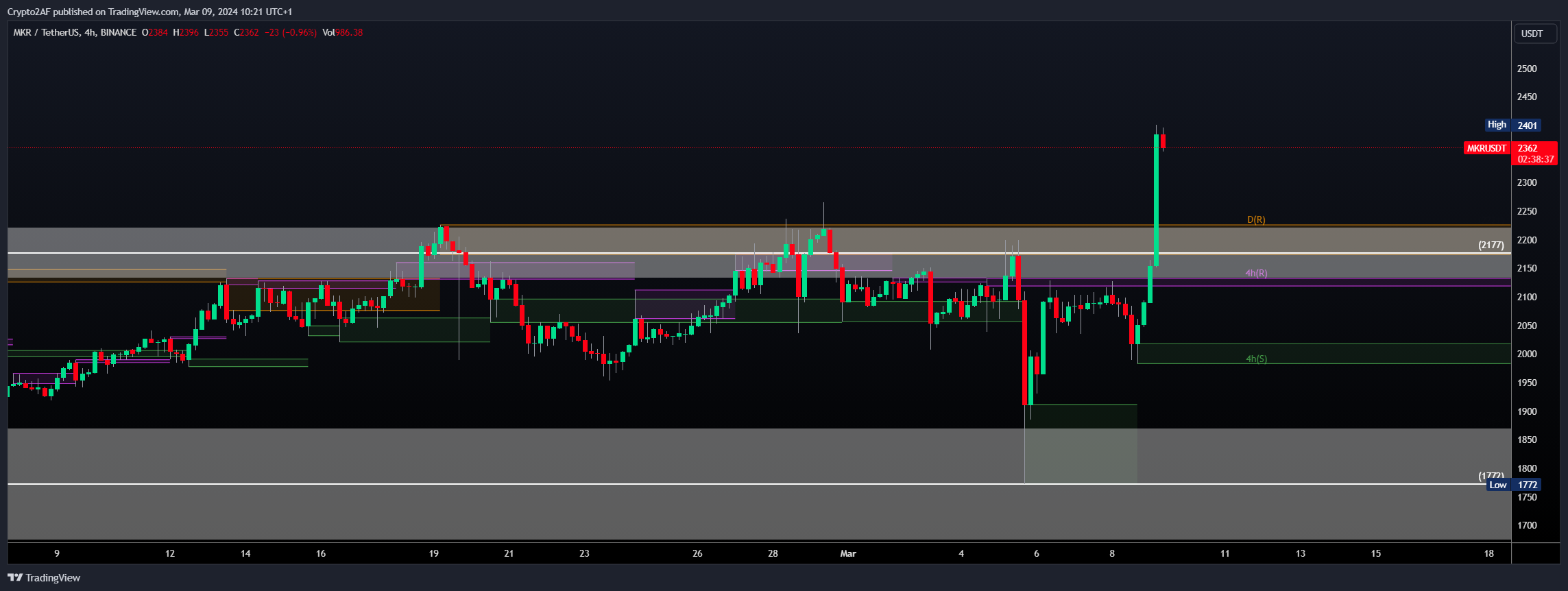The image size is (1568, 591).
Task: Click date 11 on time axis
Action: coord(1225,554)
